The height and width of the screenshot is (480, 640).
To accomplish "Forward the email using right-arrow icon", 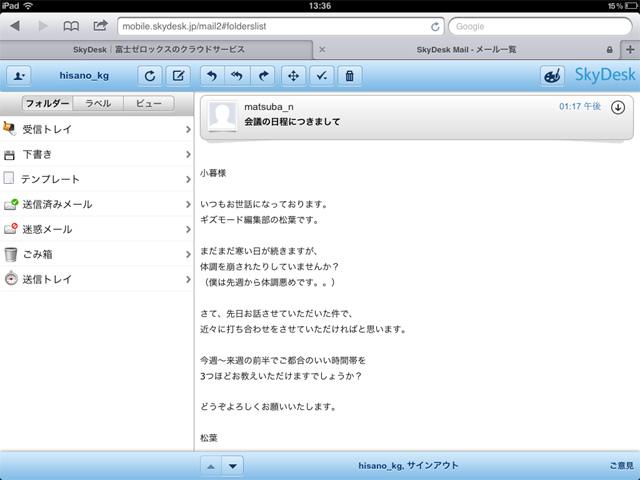I will pyautogui.click(x=265, y=75).
